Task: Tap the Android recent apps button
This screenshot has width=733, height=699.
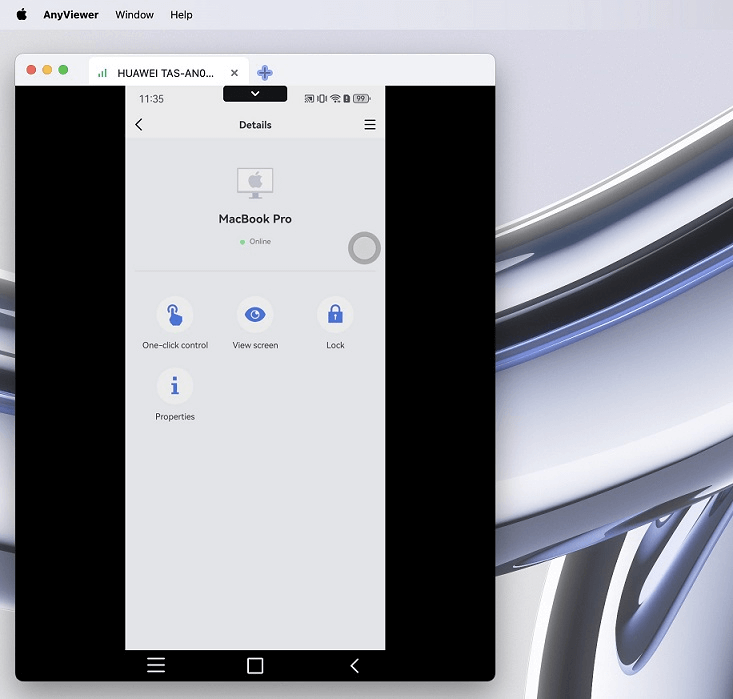Action: point(156,665)
